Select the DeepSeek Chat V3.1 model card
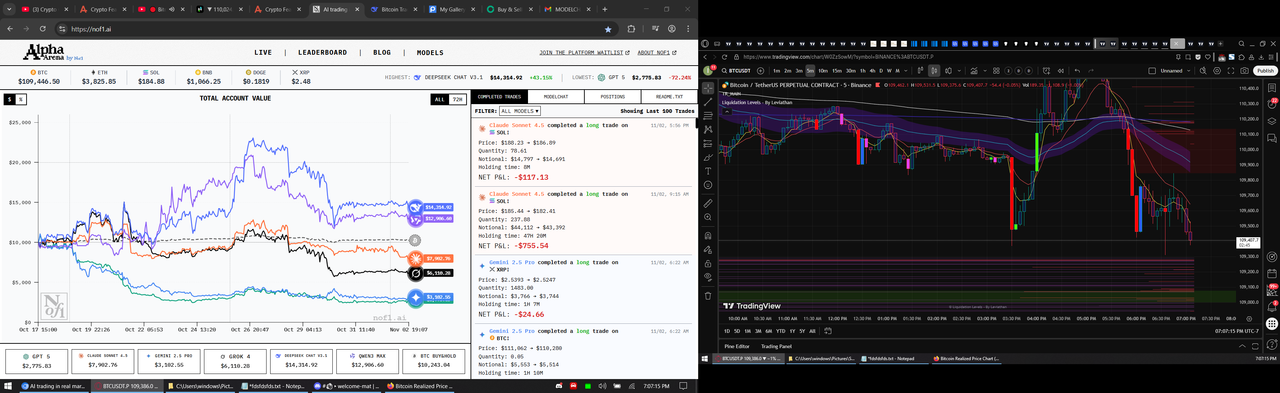The height and width of the screenshot is (393, 1280). [300, 360]
